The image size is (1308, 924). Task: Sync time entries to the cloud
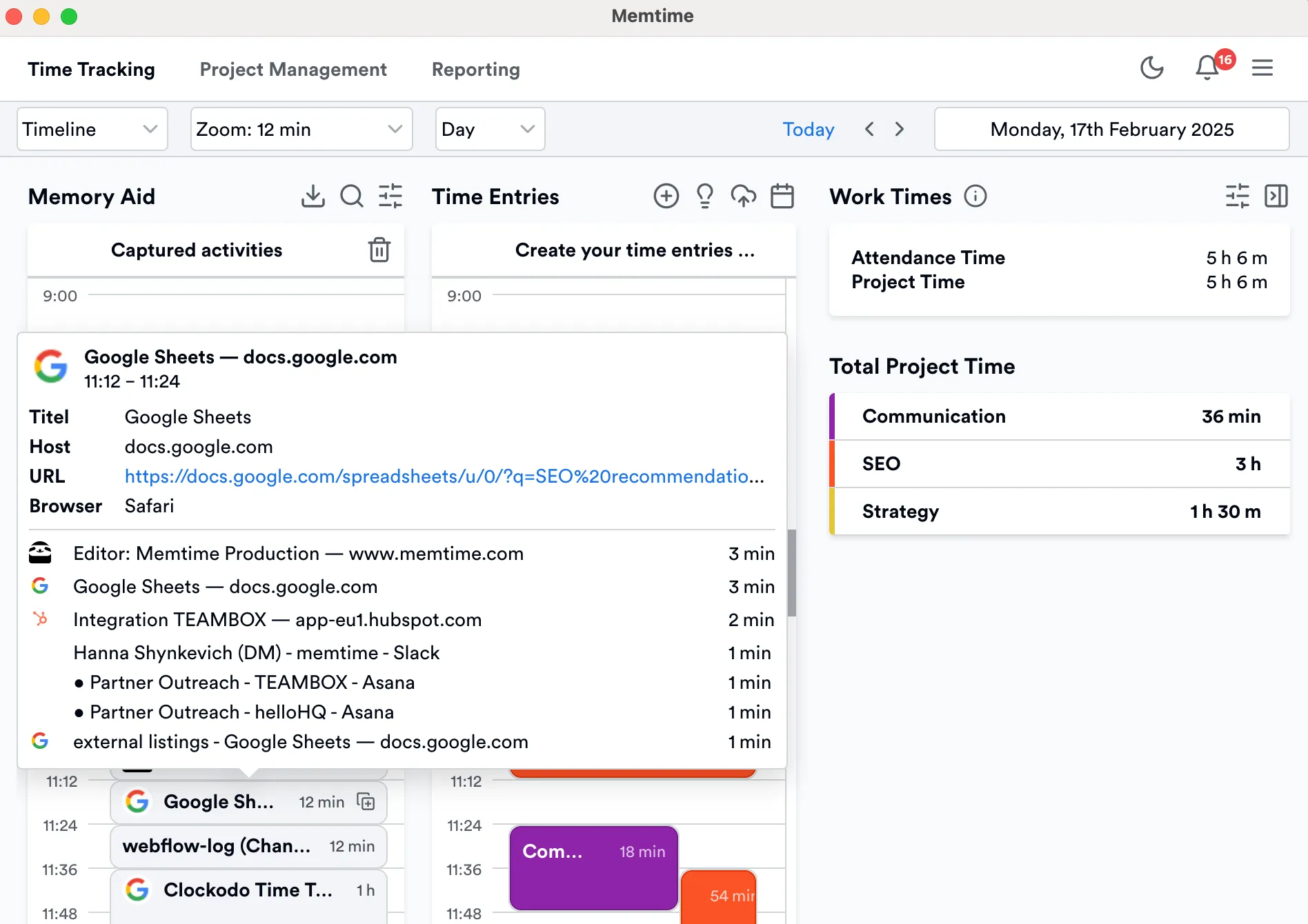coord(743,196)
